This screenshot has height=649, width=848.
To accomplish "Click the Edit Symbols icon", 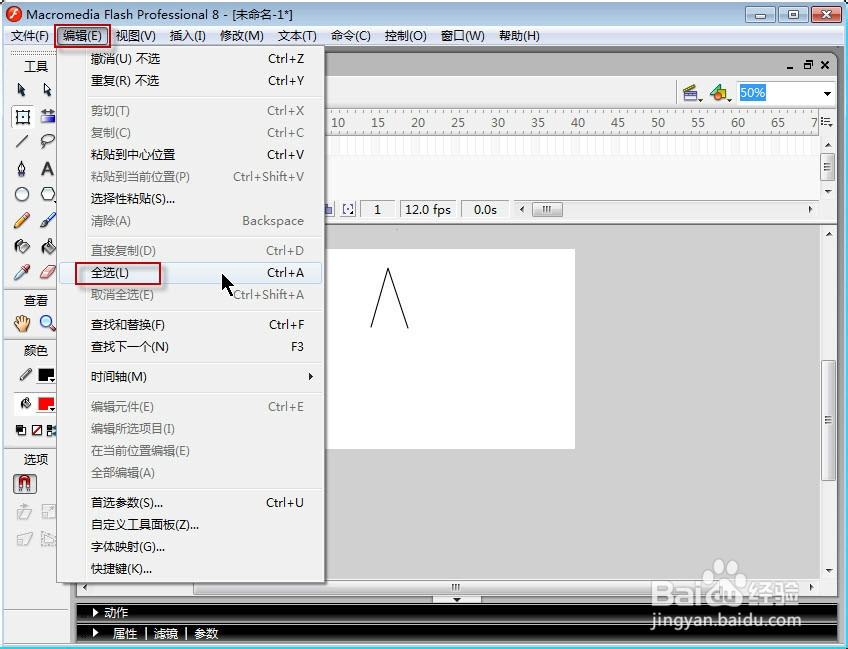I will tap(720, 93).
